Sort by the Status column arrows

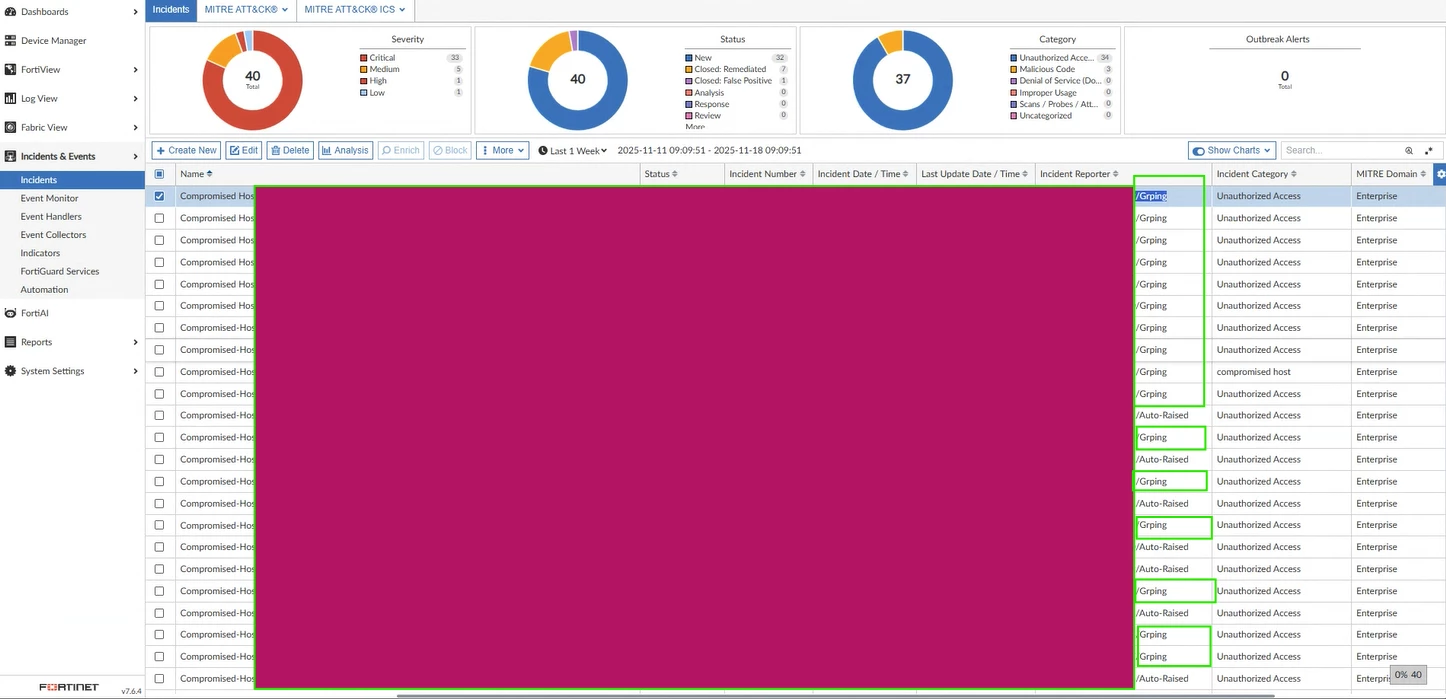(675, 174)
